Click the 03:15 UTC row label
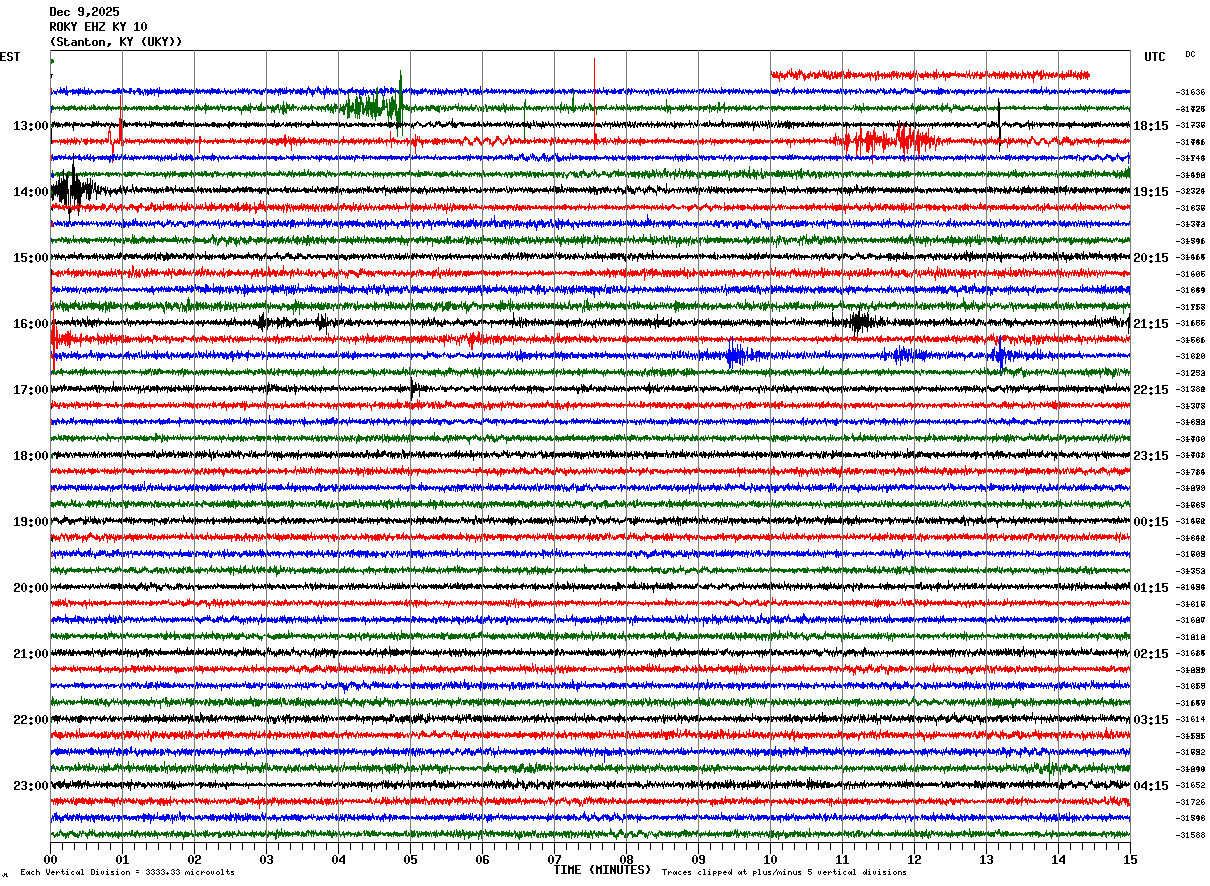Image resolution: width=1210 pixels, height=886 pixels. [x=1150, y=720]
